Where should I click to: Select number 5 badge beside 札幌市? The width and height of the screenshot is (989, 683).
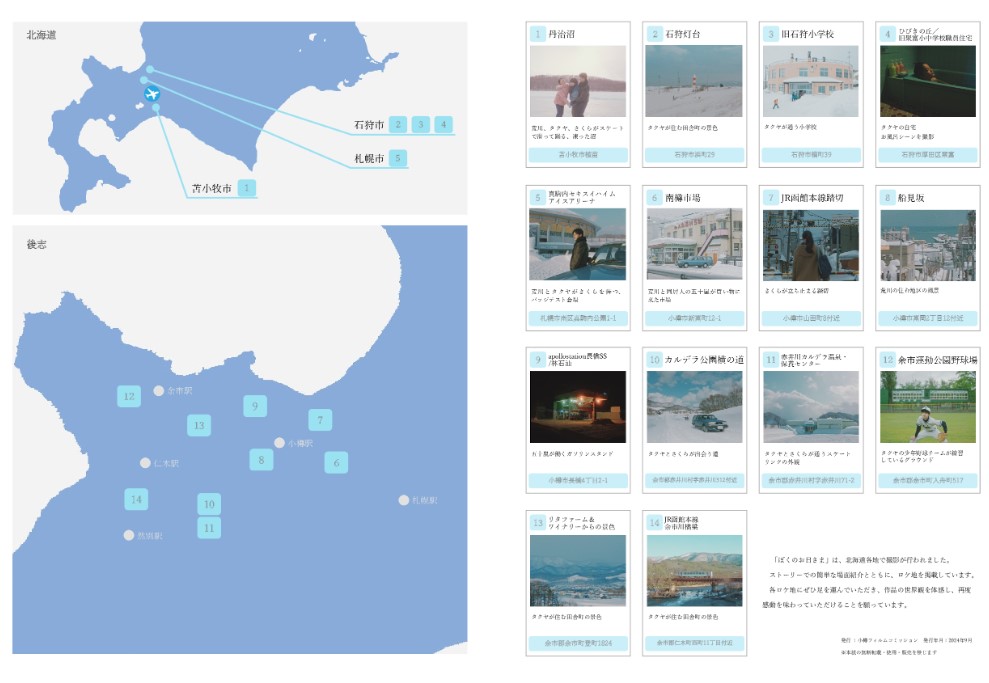pos(397,158)
